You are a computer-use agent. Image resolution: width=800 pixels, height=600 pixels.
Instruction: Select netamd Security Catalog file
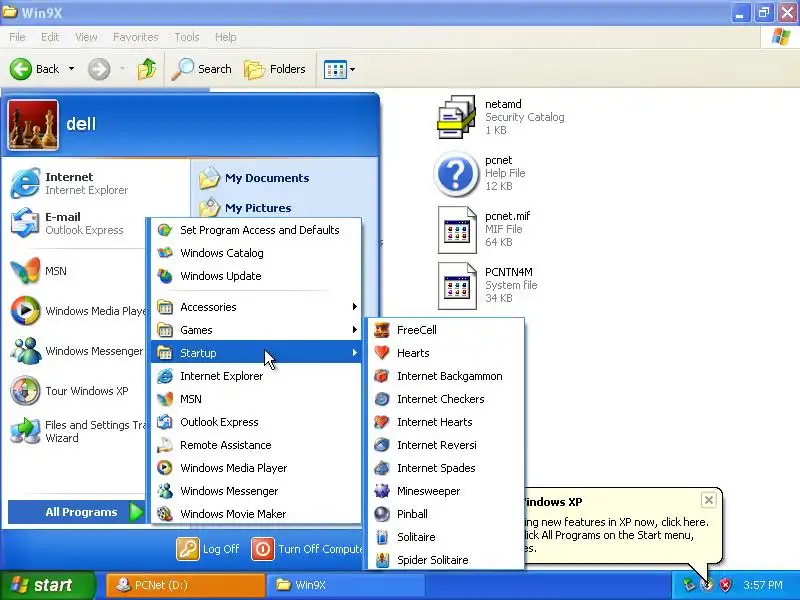[x=501, y=117]
